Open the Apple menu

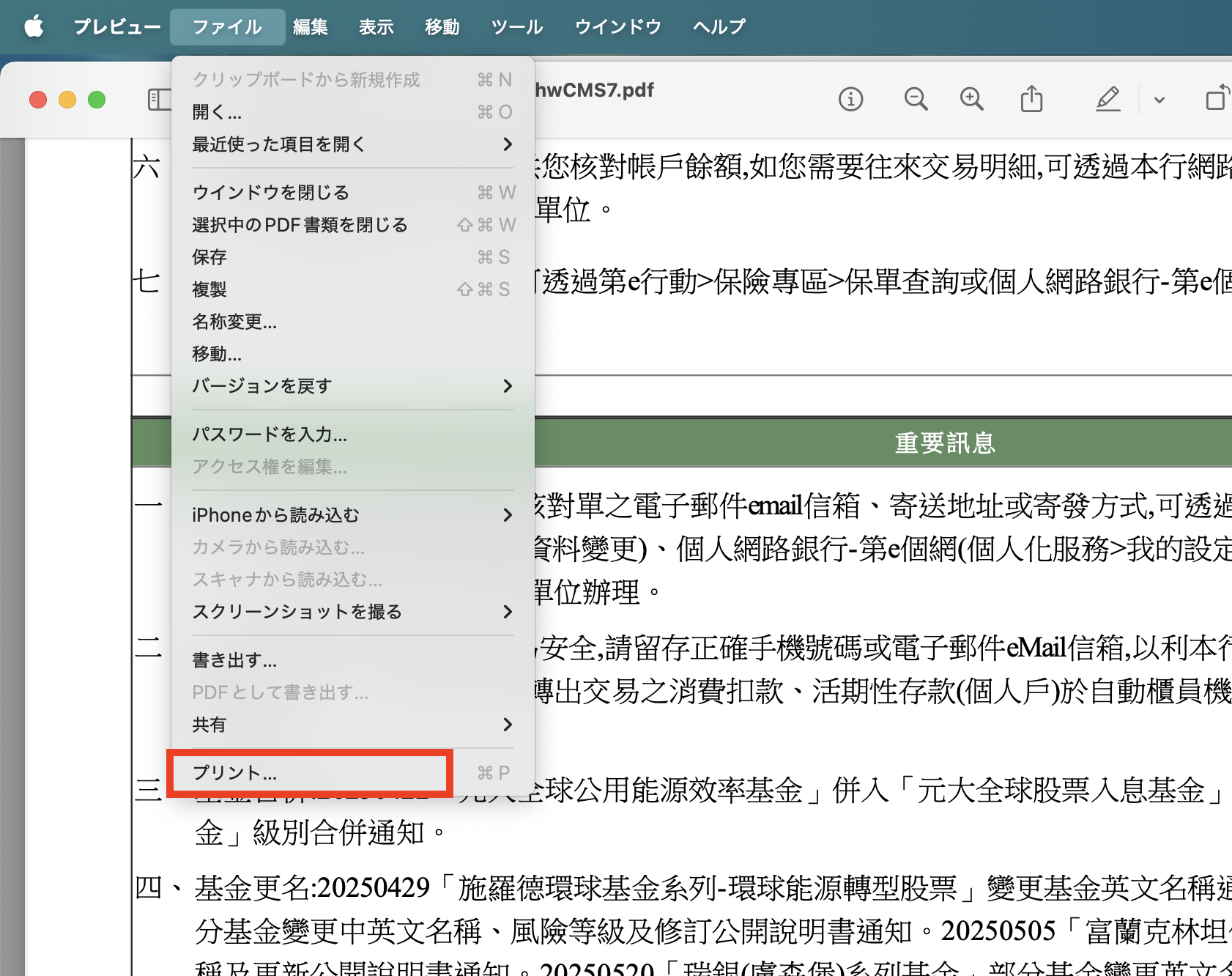point(34,27)
